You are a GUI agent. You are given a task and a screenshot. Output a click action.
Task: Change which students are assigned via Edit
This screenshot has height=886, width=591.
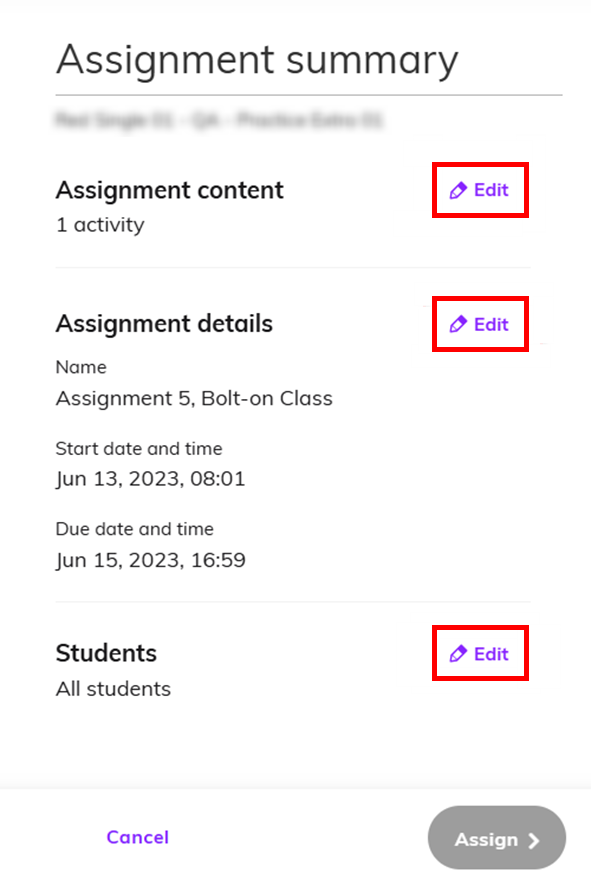pyautogui.click(x=480, y=652)
